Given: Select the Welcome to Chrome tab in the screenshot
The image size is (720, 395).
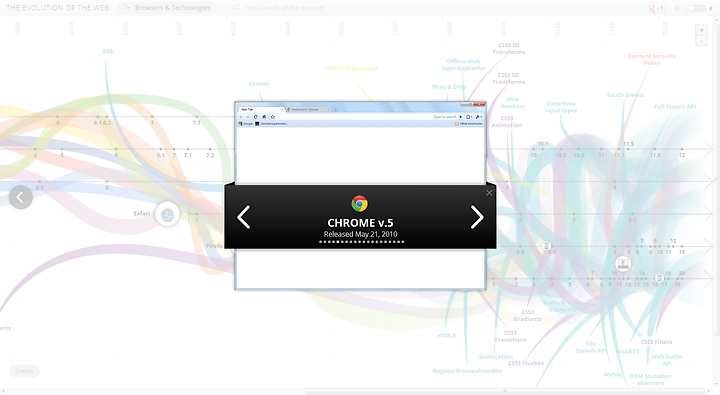Looking at the screenshot, I should click(x=309, y=109).
